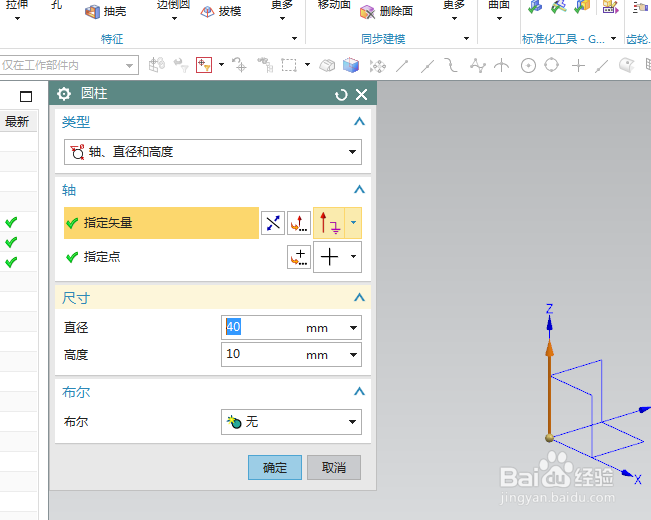Screen dimensions: 651x520
Task: Open the Point Dialog icon in 指定点 row
Action: tap(299, 257)
